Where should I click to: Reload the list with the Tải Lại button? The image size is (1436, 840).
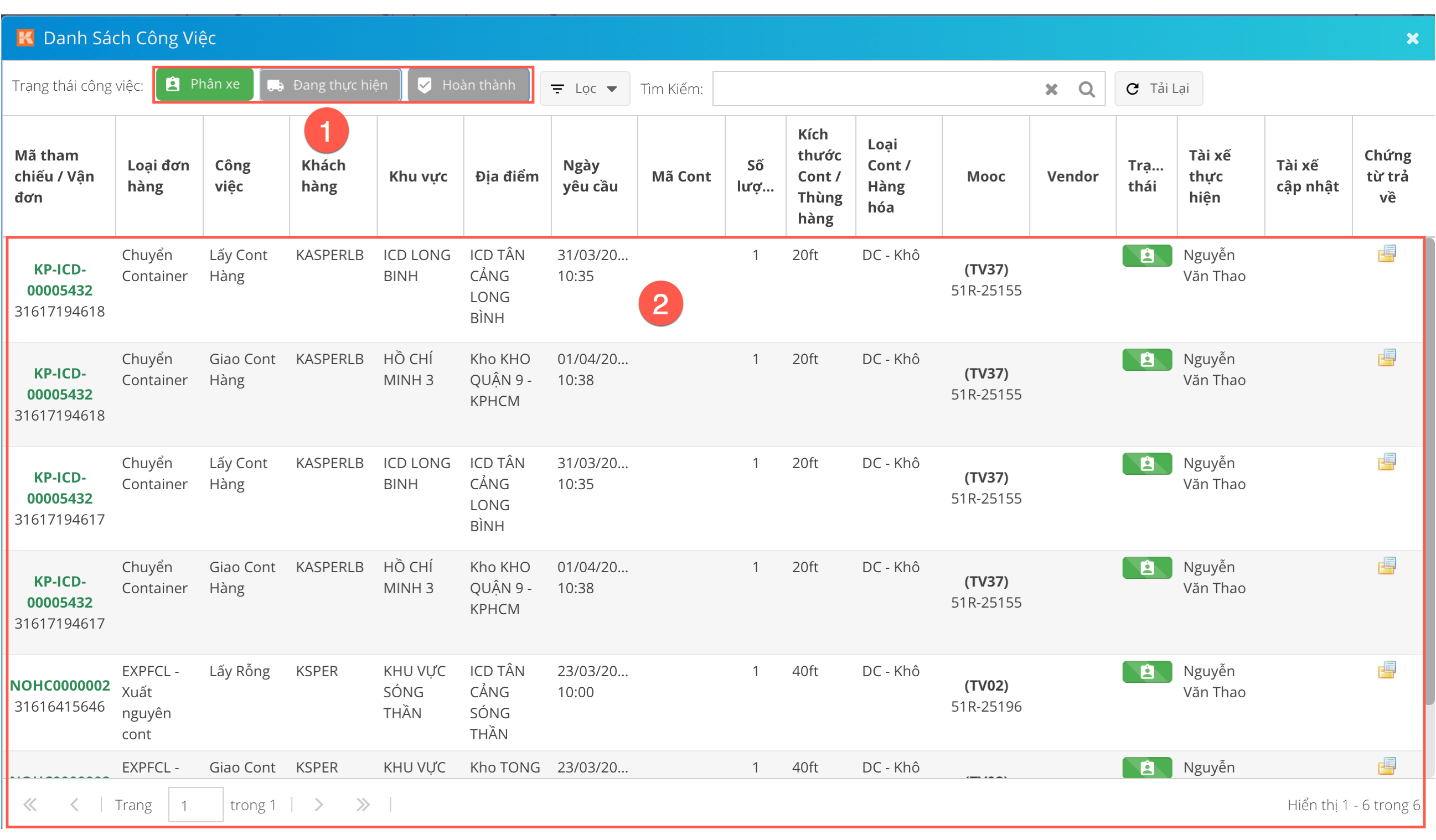point(1158,89)
